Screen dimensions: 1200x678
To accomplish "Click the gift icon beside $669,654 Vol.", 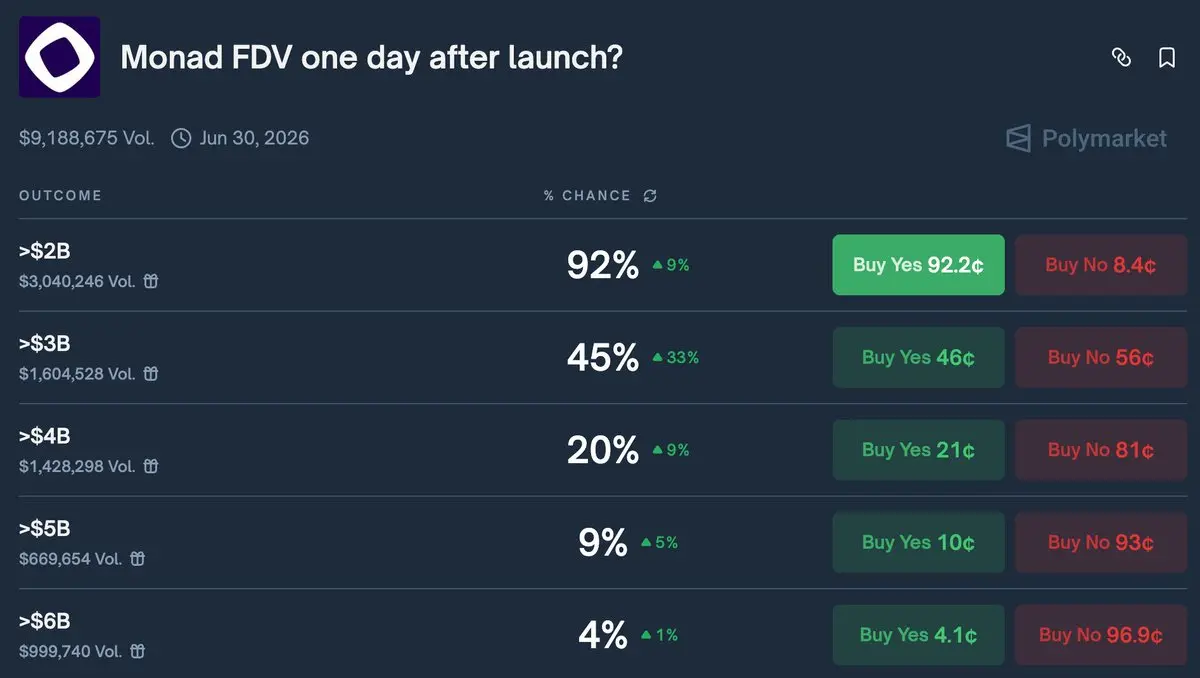I will point(138,559).
